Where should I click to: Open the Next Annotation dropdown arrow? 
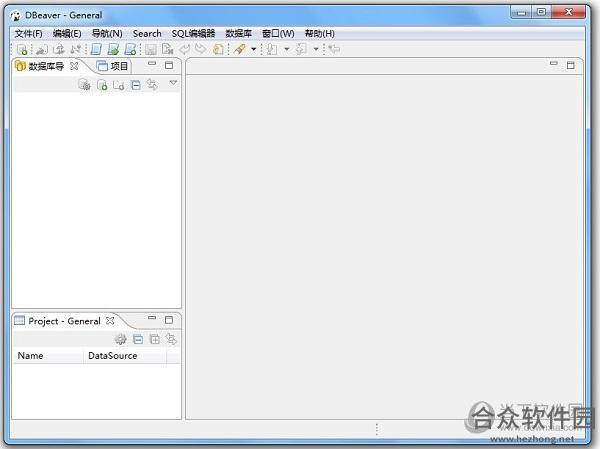[287, 49]
